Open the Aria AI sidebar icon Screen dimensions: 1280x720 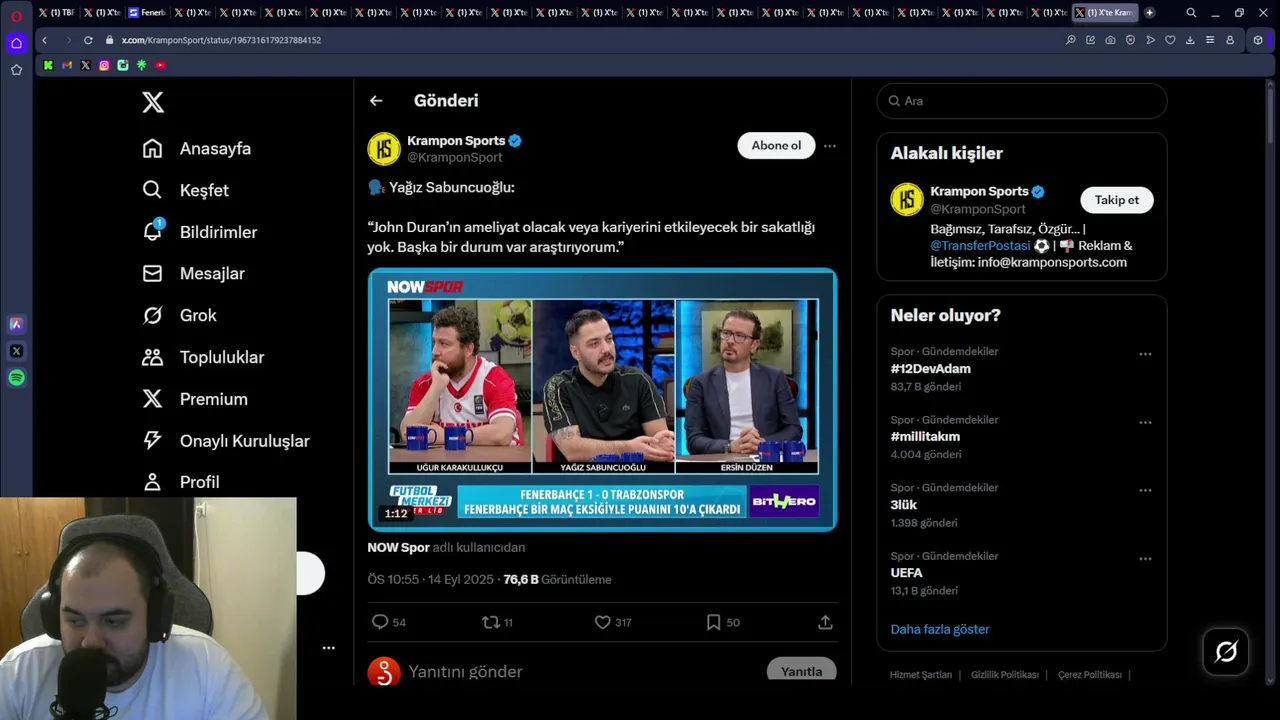[x=16, y=324]
